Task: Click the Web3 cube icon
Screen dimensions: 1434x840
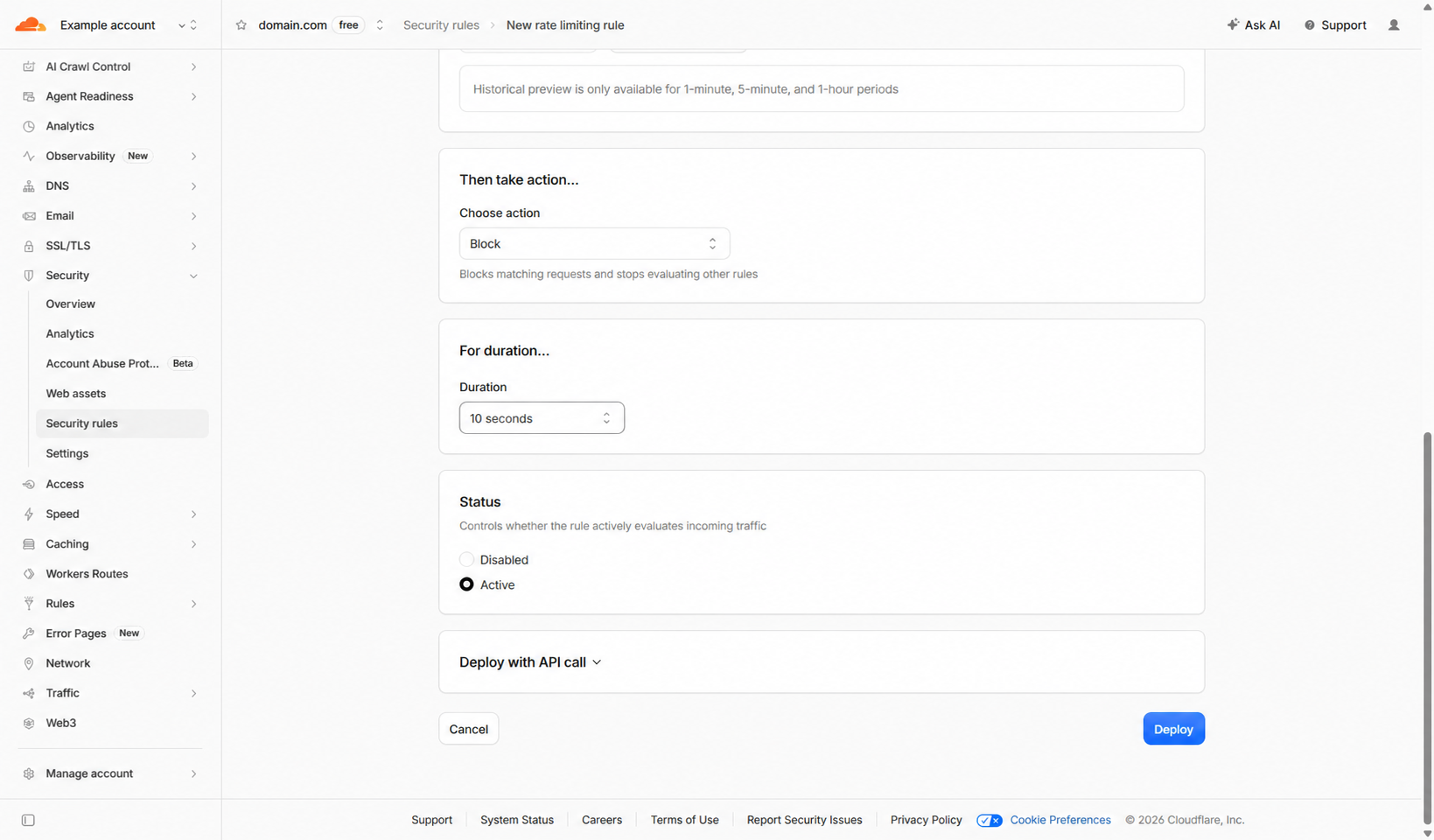Action: tap(29, 723)
